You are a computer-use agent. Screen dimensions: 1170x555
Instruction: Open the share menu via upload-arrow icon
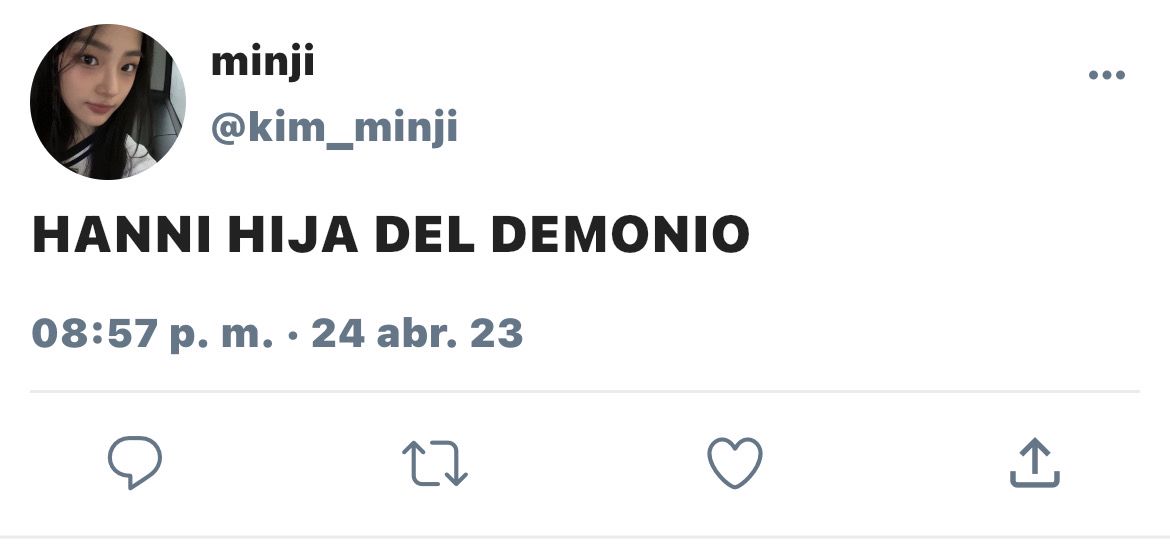(x=1035, y=462)
